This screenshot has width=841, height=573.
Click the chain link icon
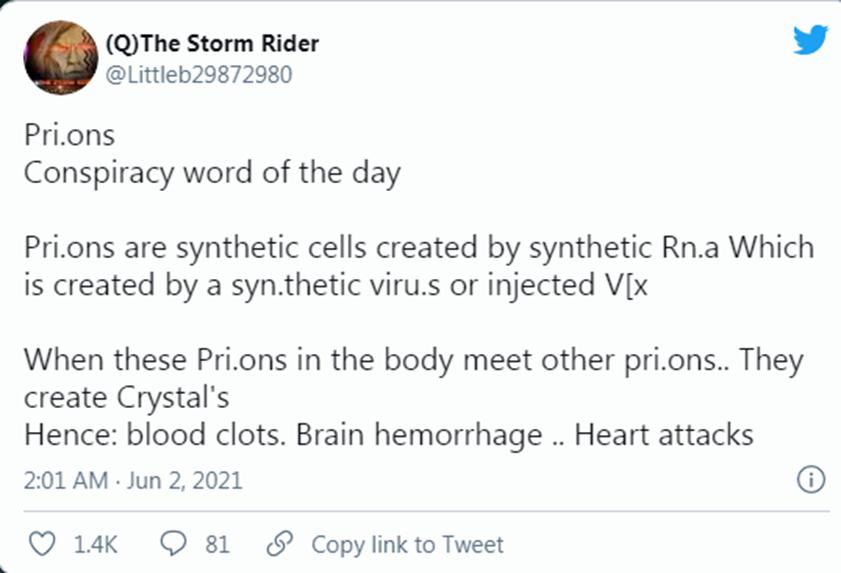pos(278,544)
